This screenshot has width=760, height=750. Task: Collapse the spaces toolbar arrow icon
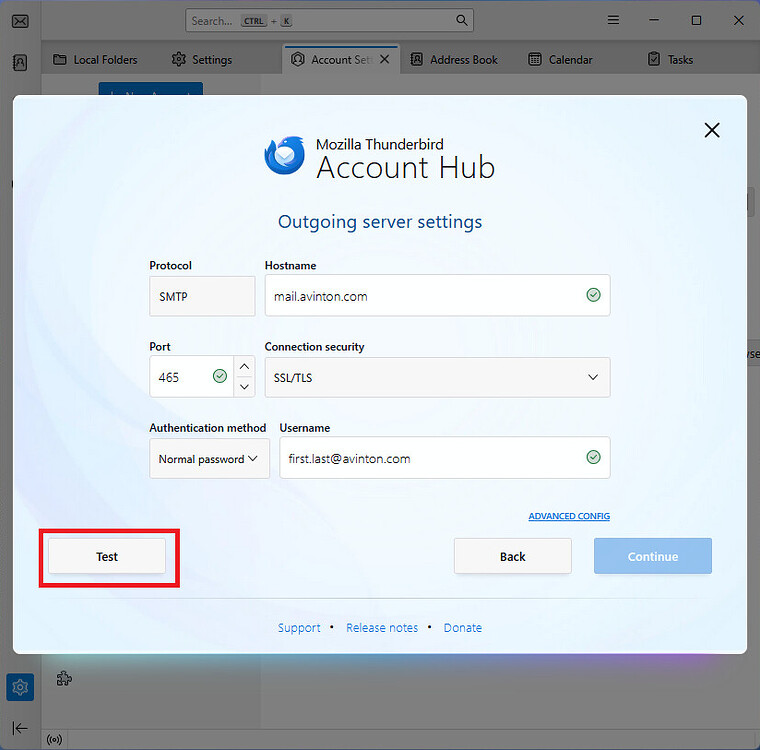20,728
